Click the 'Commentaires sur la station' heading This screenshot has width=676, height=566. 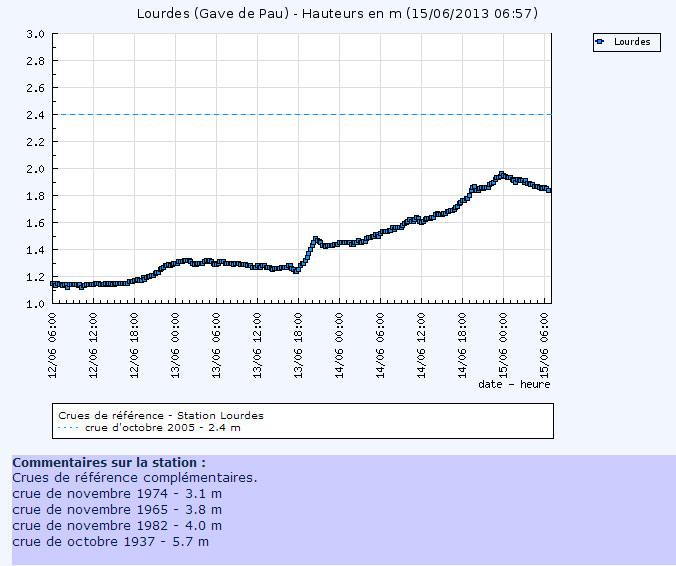coord(109,463)
